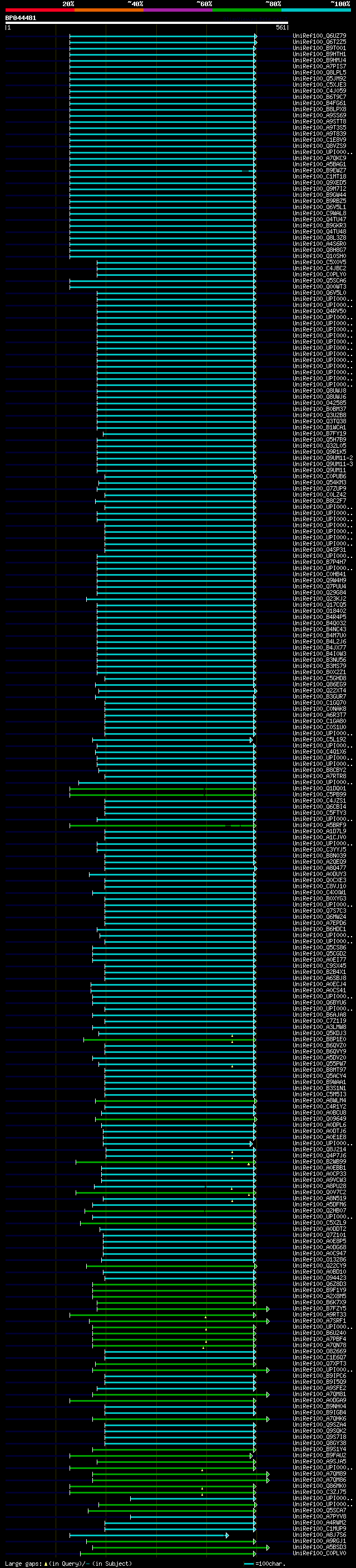This screenshot has height=1568, width=356.
Task: Select the UniRef100_C0PUB6 label
Action: click(x=319, y=476)
